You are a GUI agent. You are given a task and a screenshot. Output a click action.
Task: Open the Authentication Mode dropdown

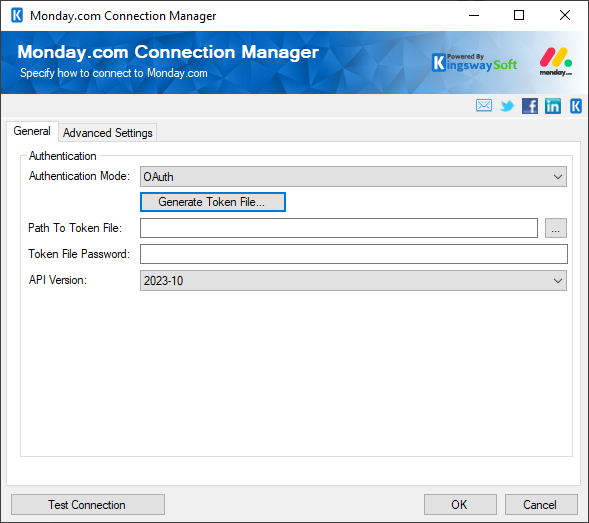(x=353, y=177)
